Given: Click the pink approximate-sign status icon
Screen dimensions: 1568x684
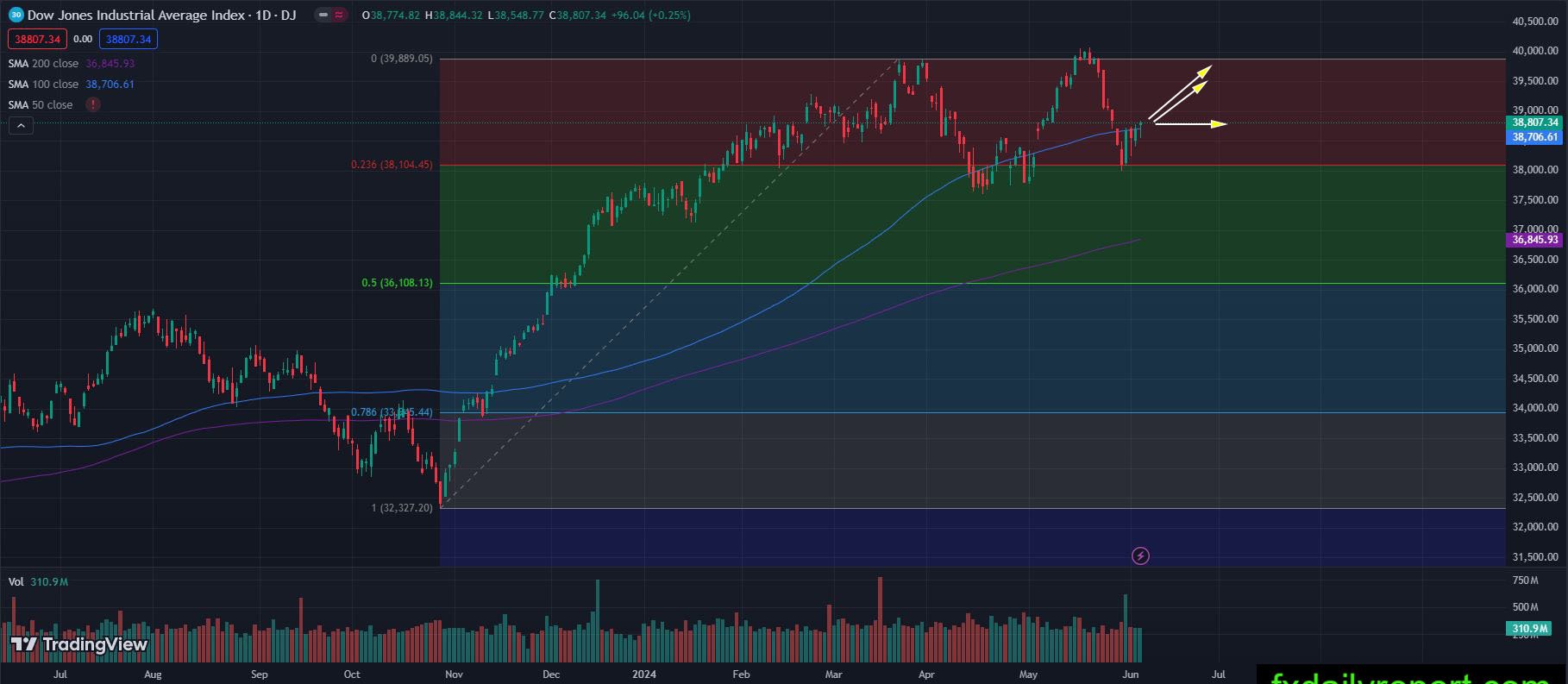Looking at the screenshot, I should point(339,15).
